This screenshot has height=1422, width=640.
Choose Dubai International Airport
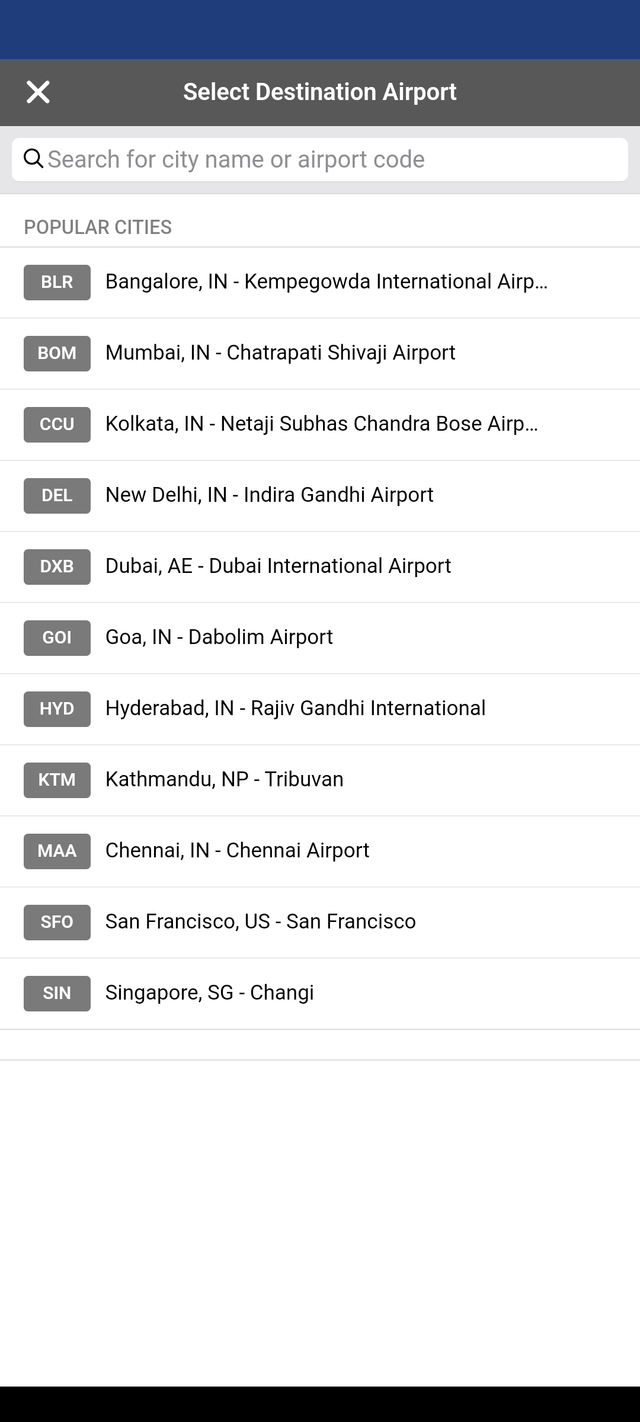pos(320,566)
